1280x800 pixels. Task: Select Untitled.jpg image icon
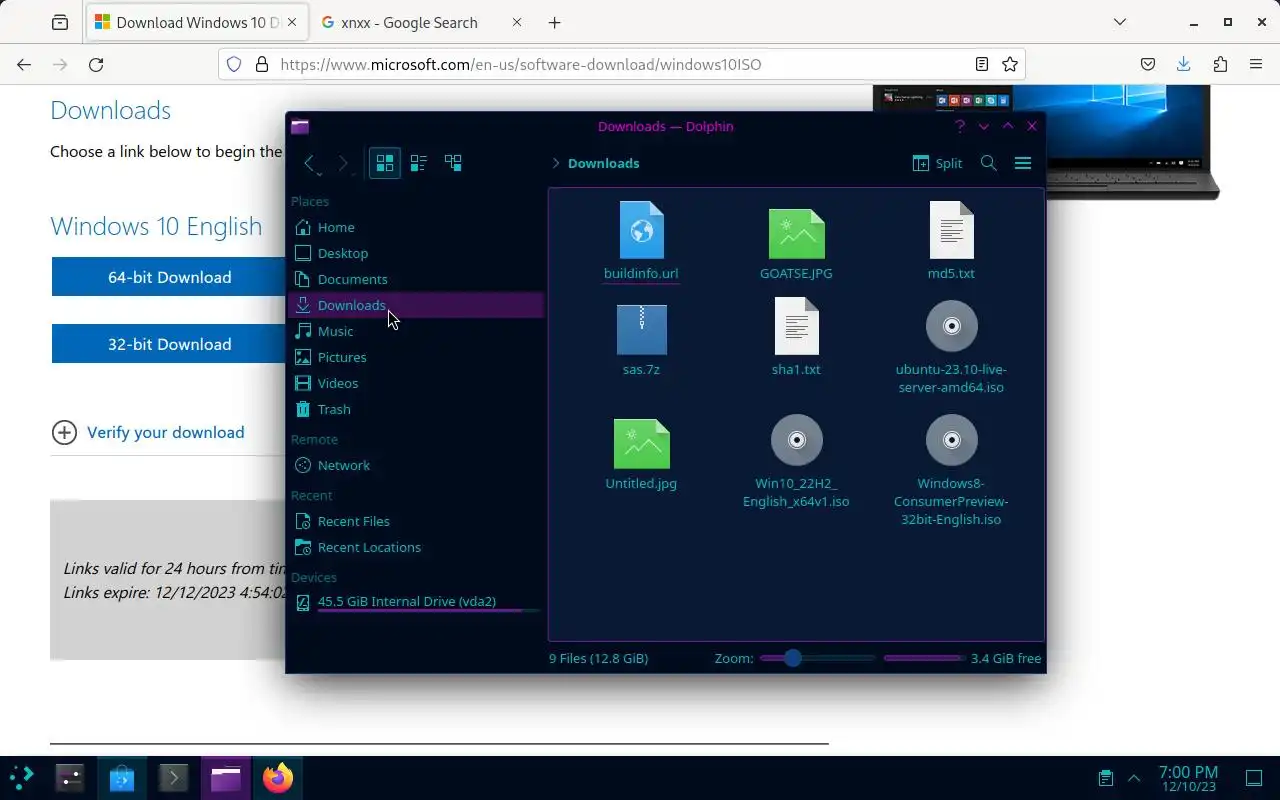(x=641, y=444)
